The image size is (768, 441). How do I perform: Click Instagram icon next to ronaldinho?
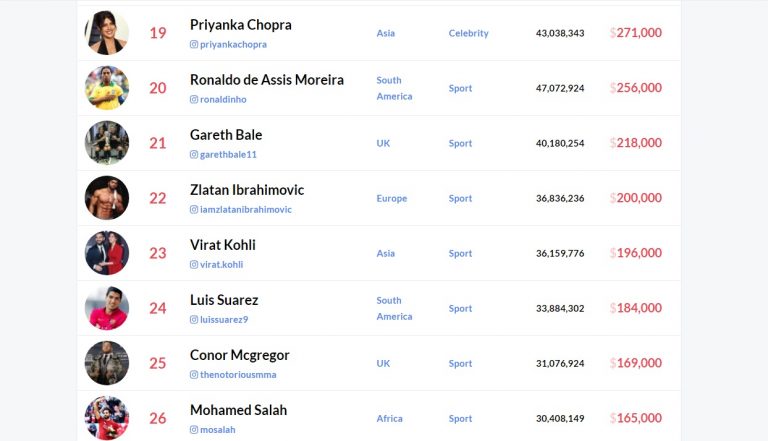click(x=194, y=99)
